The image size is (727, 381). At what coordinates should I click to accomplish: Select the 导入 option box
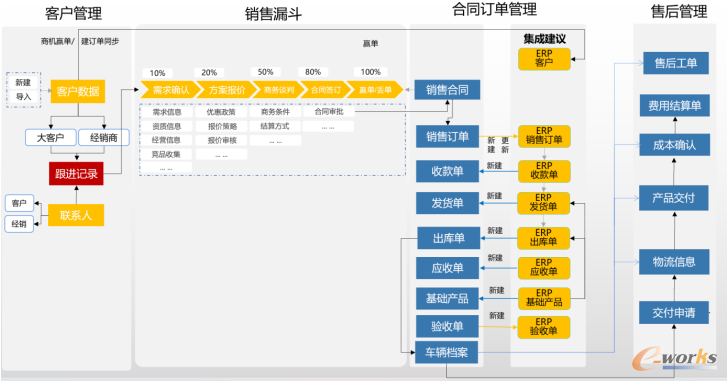pos(23,96)
